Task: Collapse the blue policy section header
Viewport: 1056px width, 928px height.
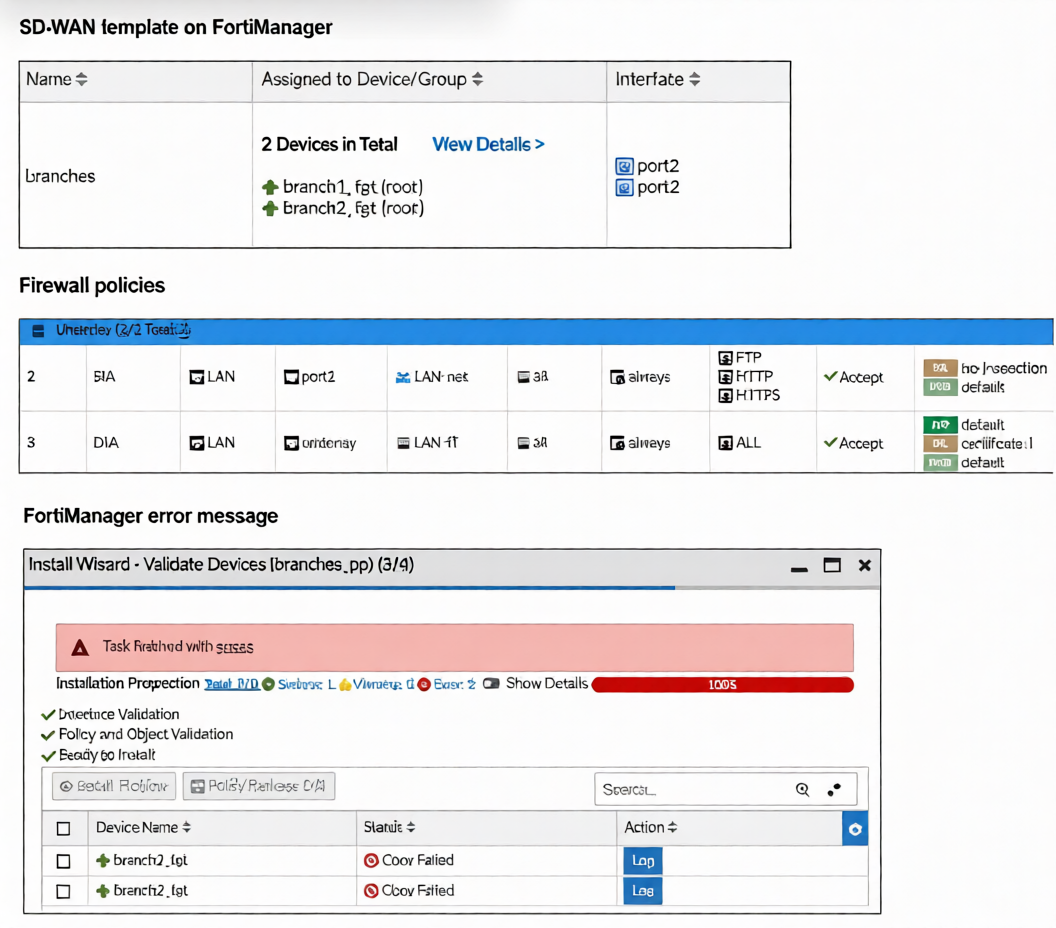Action: 38,331
